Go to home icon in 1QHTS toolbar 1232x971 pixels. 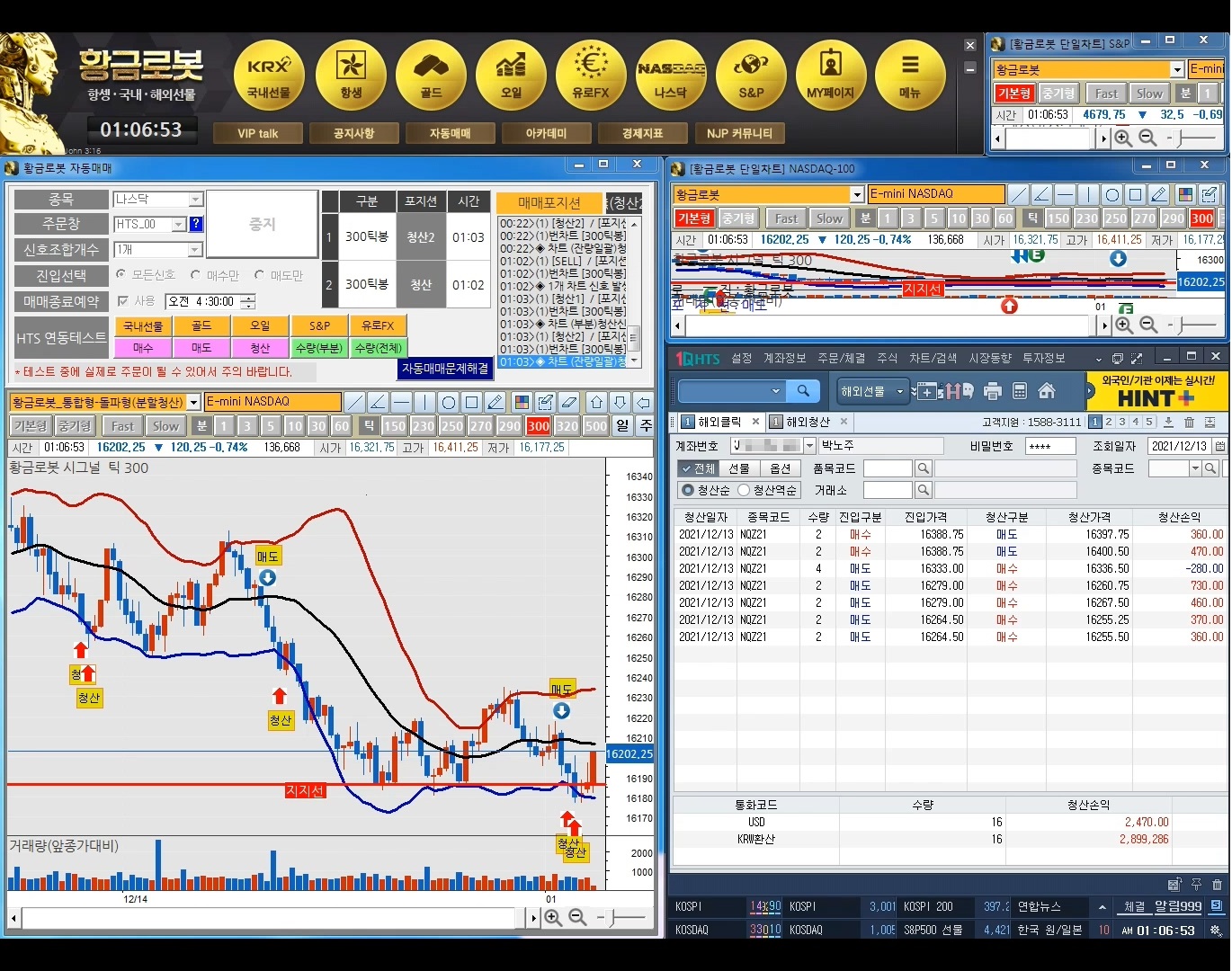point(1047,391)
